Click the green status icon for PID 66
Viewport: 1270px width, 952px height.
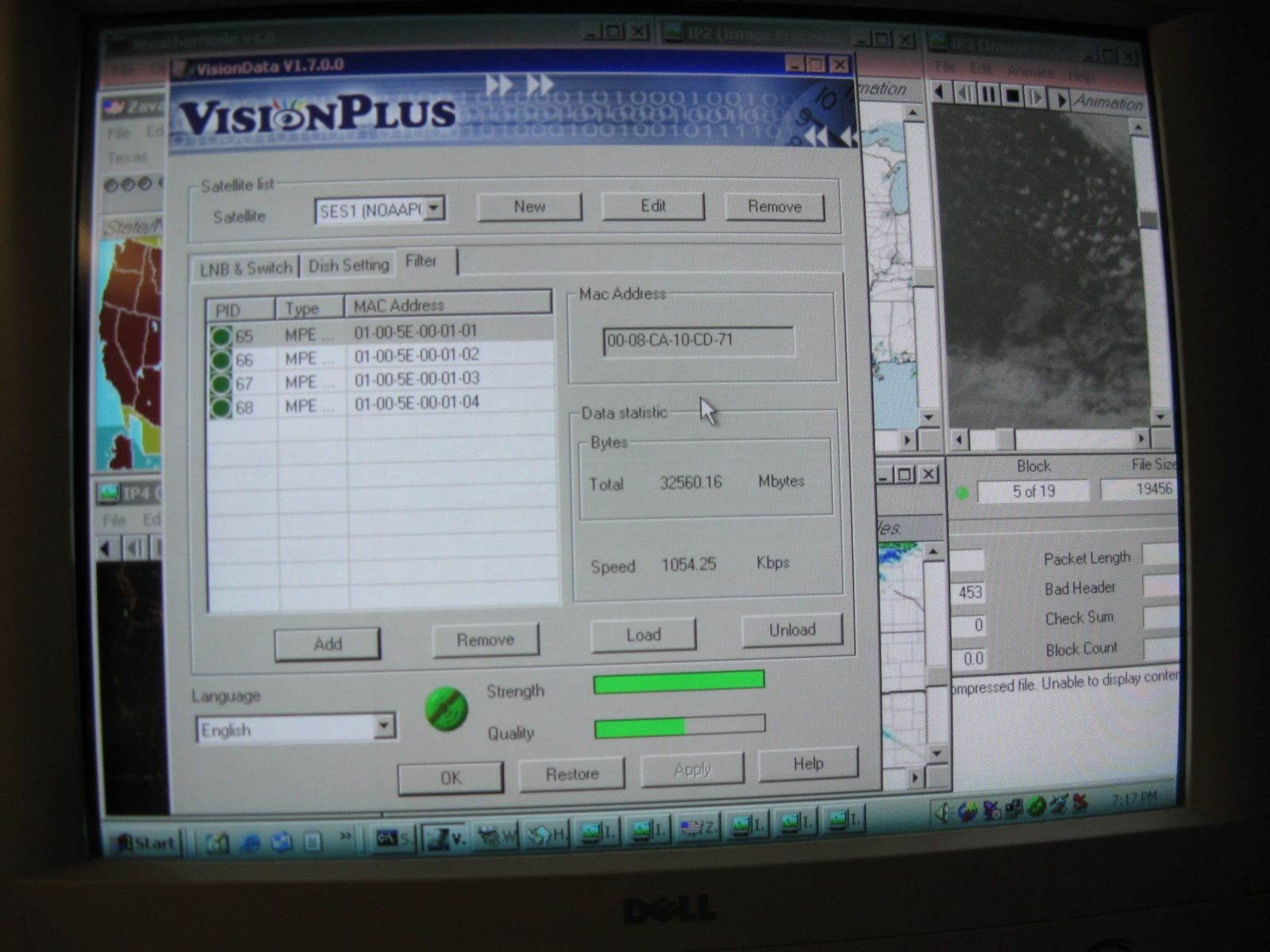point(221,359)
